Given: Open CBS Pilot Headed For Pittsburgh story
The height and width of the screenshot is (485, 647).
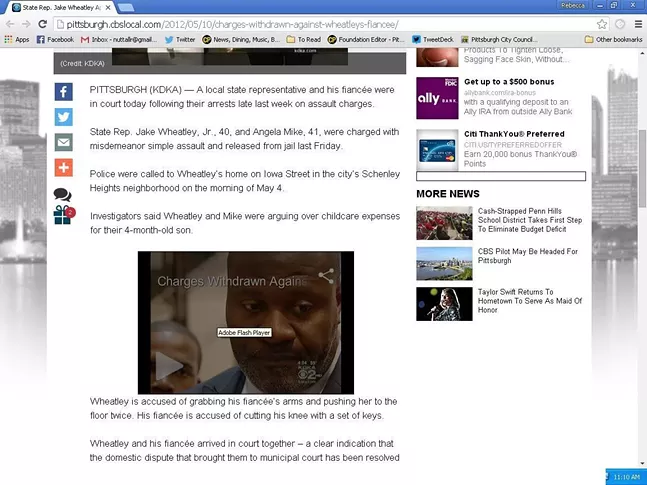Looking at the screenshot, I should tap(527, 256).
